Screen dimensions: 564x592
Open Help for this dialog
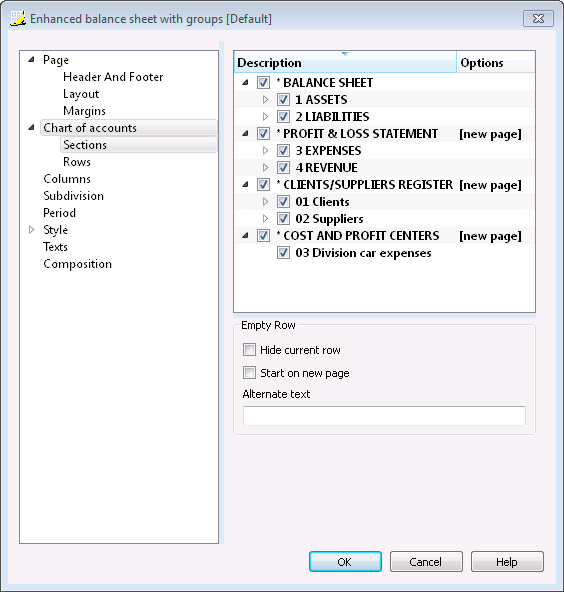click(507, 562)
